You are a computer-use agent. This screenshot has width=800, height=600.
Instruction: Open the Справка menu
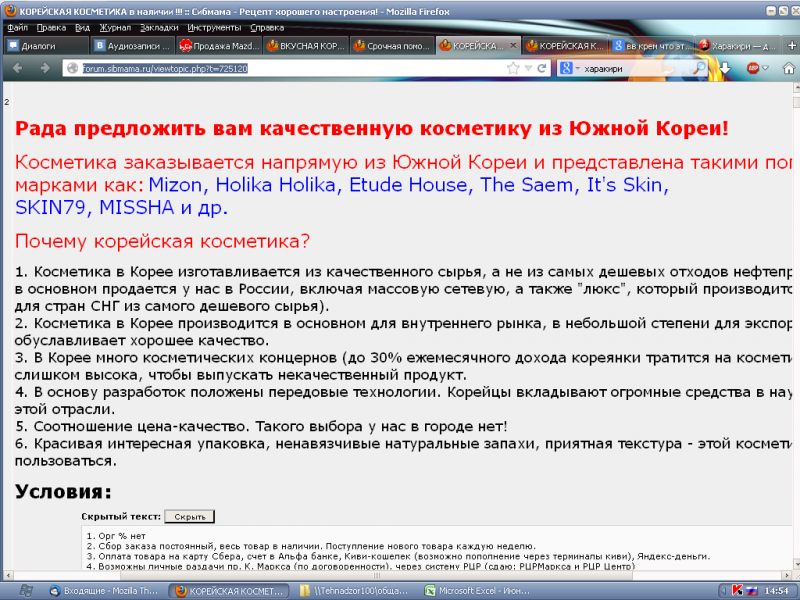[x=267, y=28]
